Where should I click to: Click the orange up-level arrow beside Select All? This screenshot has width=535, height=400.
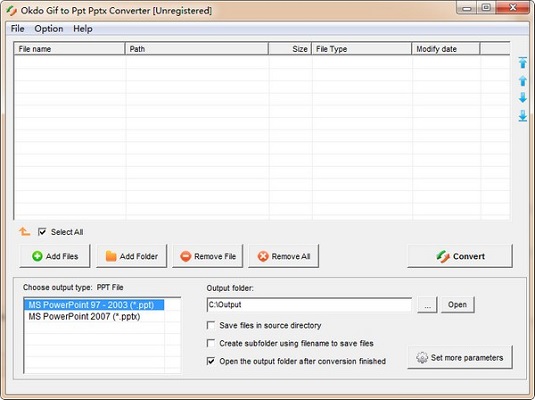25,232
